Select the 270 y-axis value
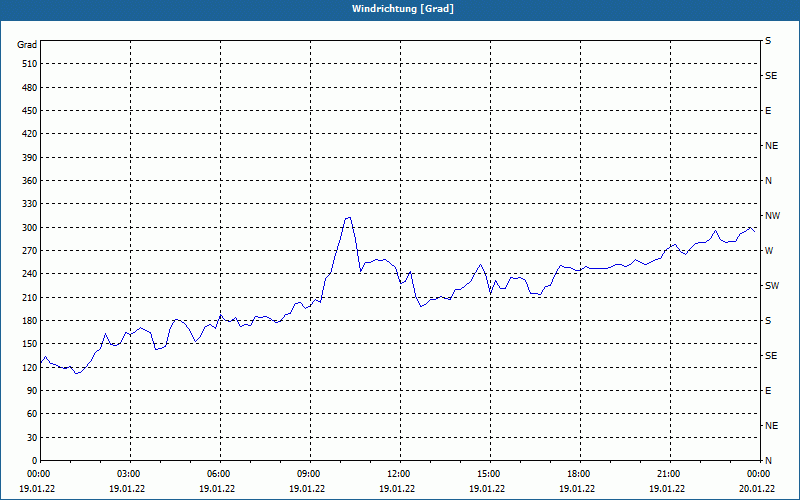The width and height of the screenshot is (800, 500). 30,251
